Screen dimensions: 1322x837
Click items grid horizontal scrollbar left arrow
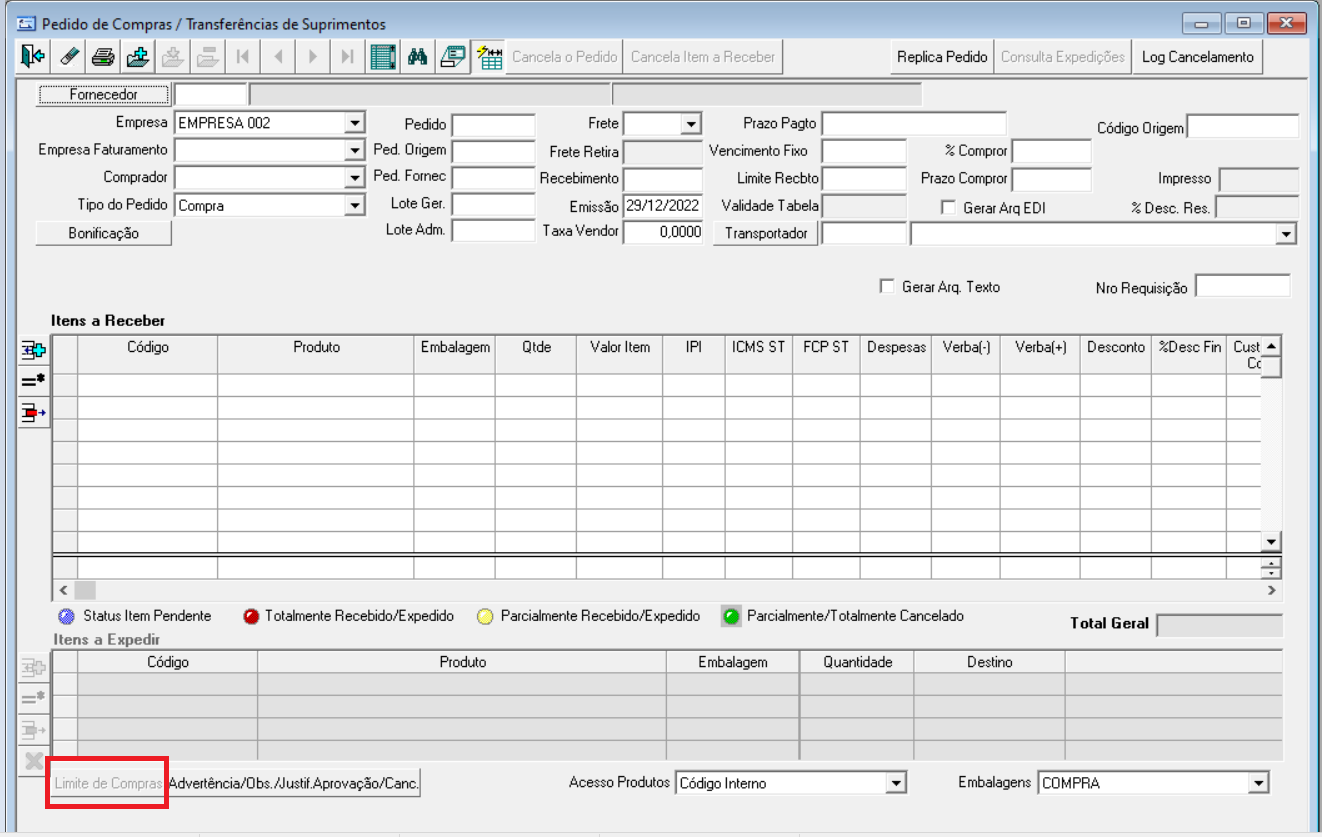[63, 591]
